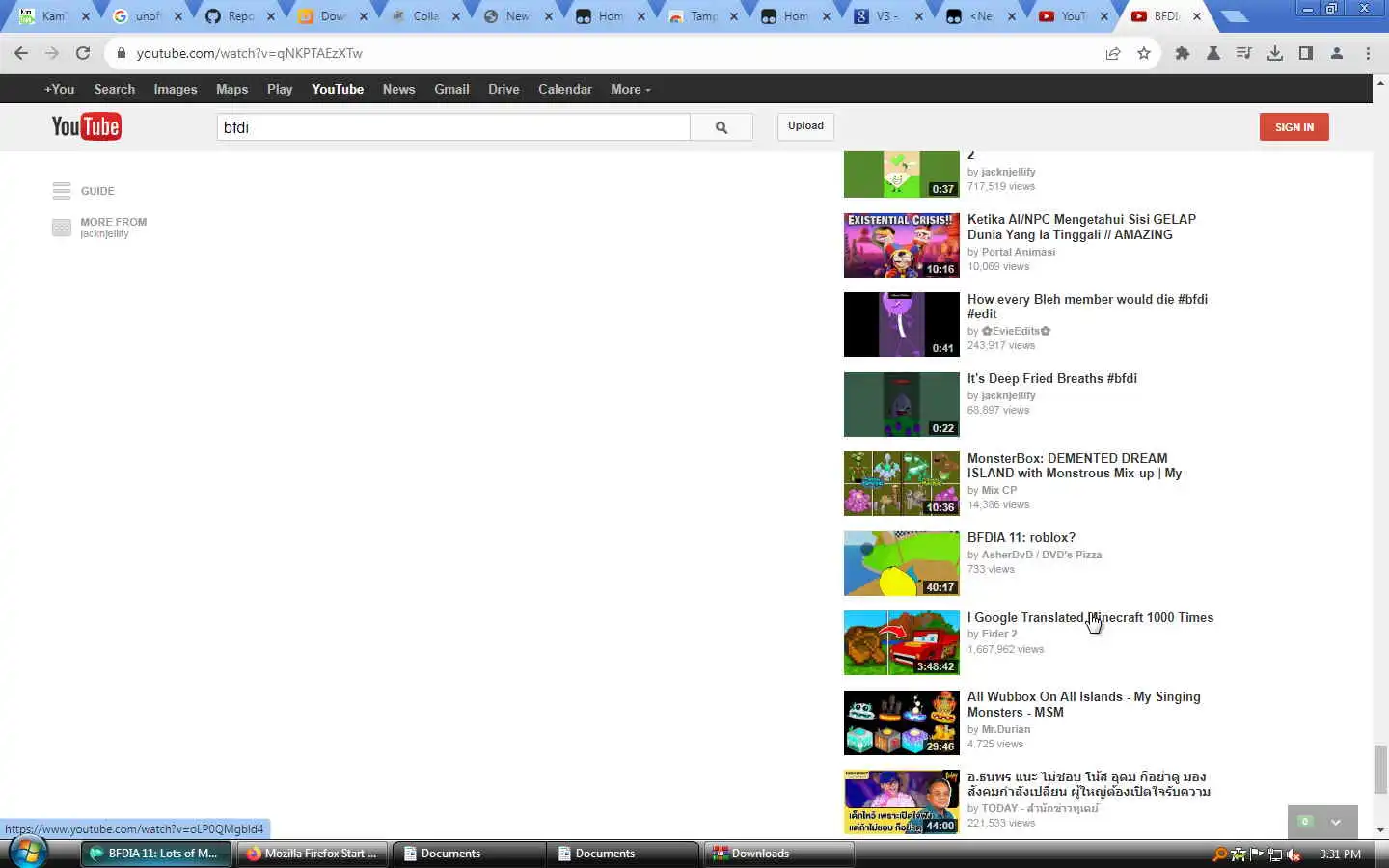Image resolution: width=1389 pixels, height=868 pixels.
Task: Open the media controls icon
Action: (1244, 53)
